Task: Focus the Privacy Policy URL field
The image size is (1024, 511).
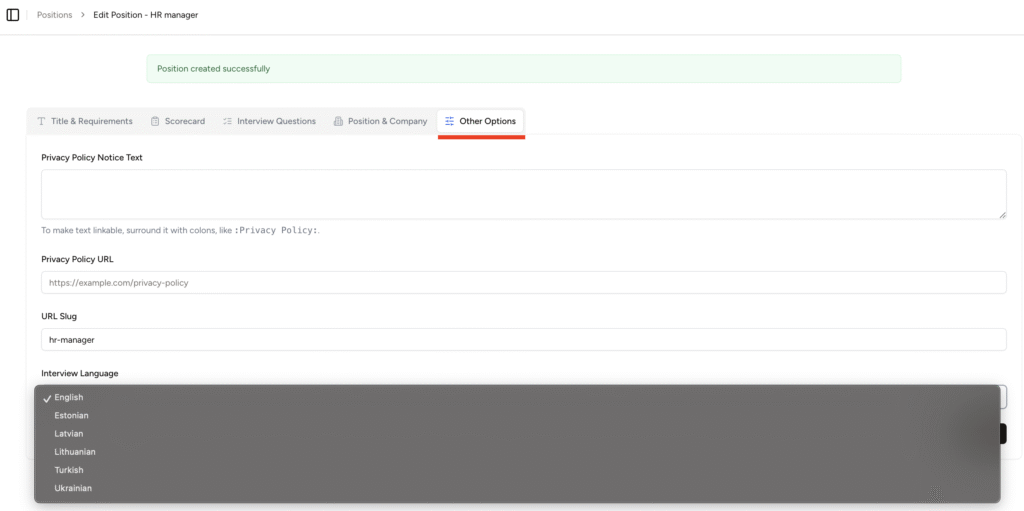Action: click(523, 282)
